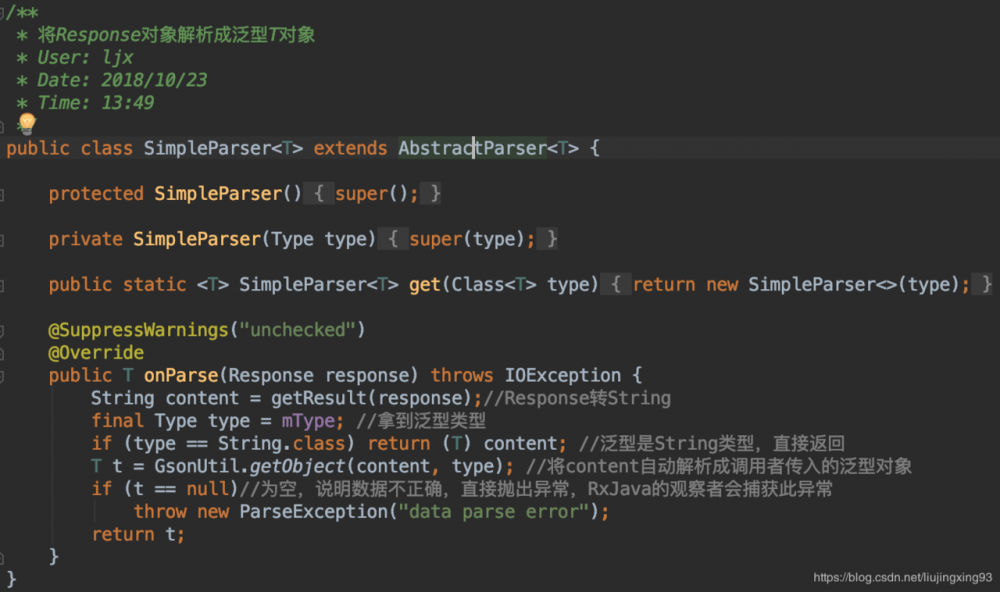Click the @Override annotation
The width and height of the screenshot is (1000, 592).
96,353
